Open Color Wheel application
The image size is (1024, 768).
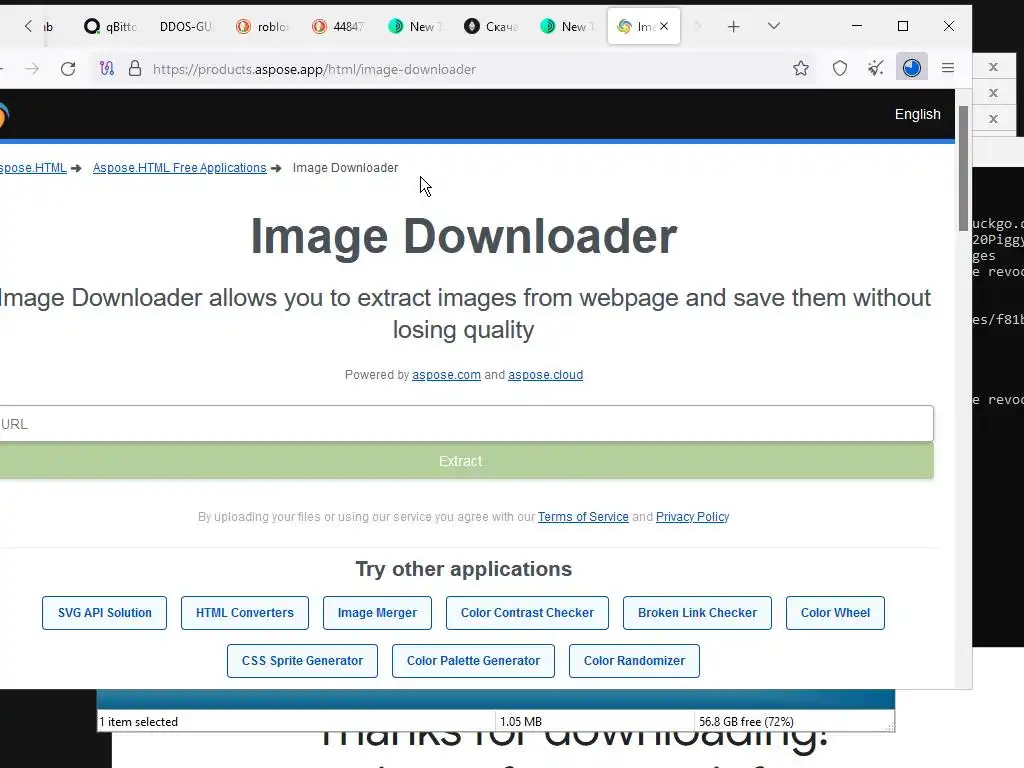click(835, 613)
